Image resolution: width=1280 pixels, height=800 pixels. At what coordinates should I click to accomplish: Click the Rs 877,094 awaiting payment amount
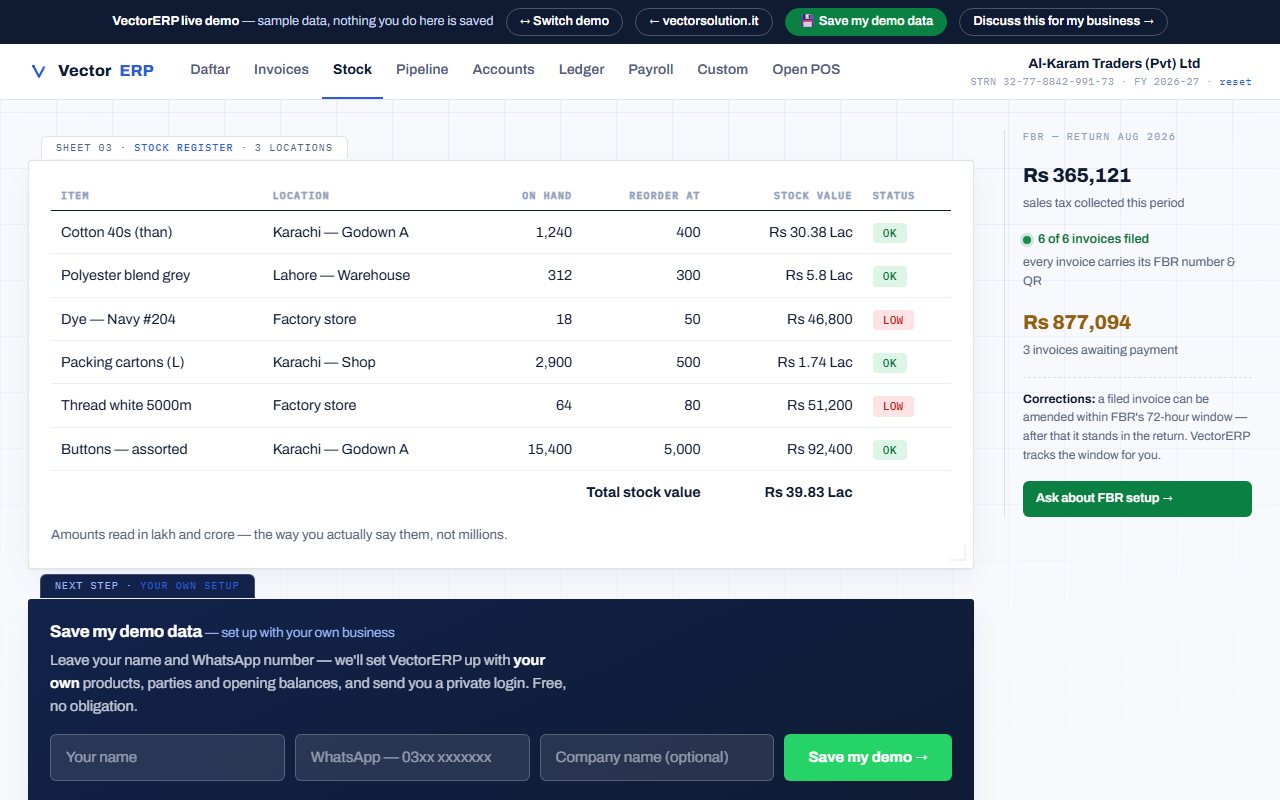coord(1077,323)
